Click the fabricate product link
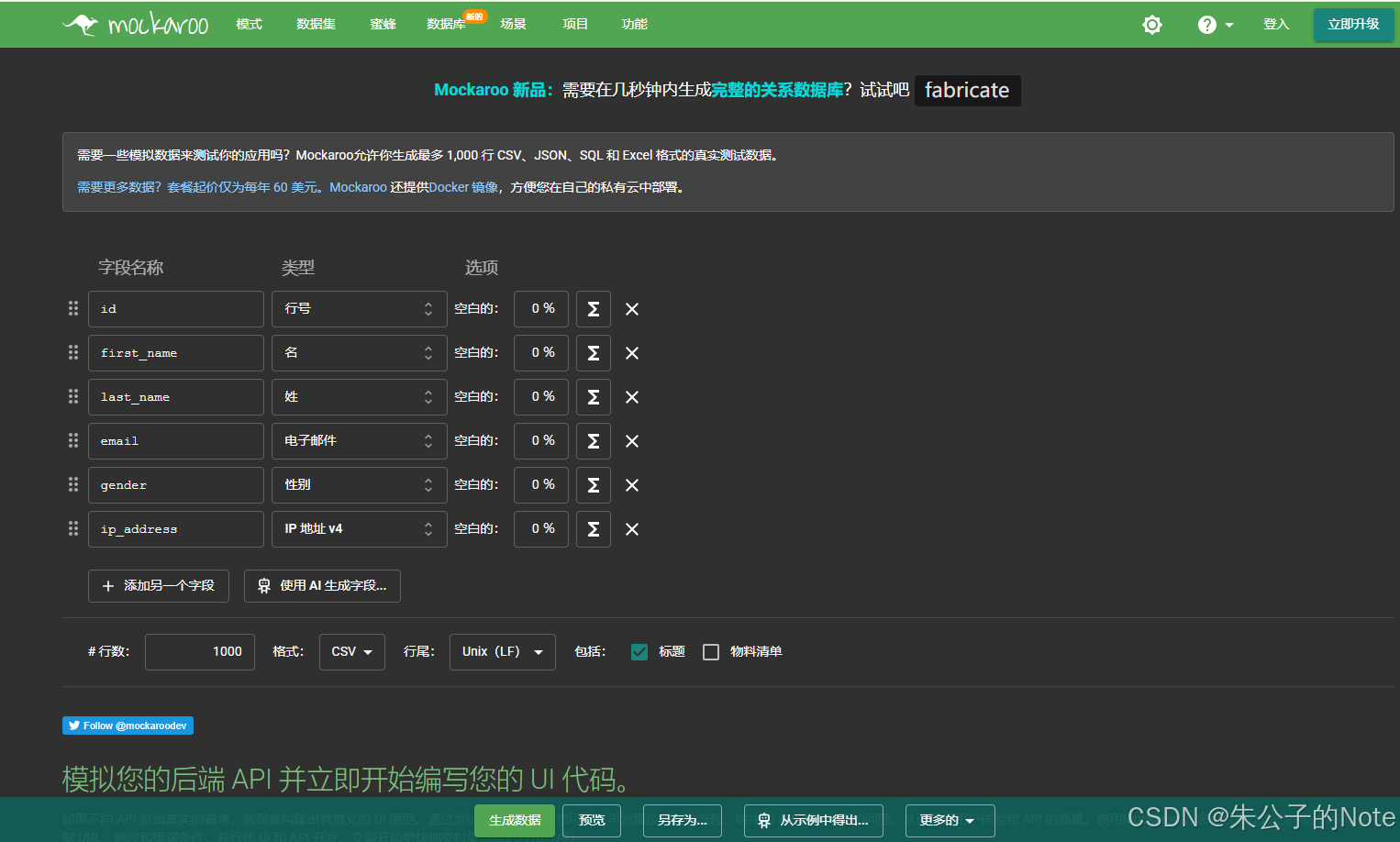 click(x=967, y=90)
